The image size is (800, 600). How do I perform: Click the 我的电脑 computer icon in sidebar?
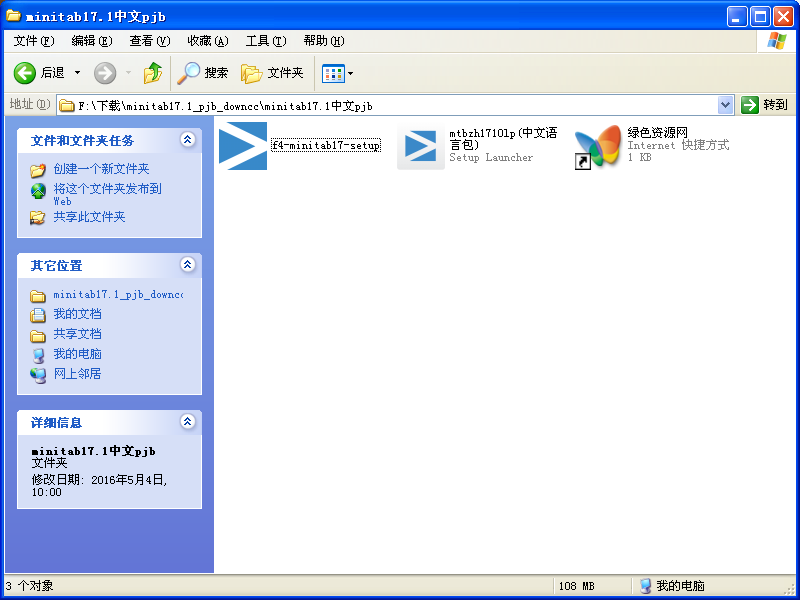38,356
